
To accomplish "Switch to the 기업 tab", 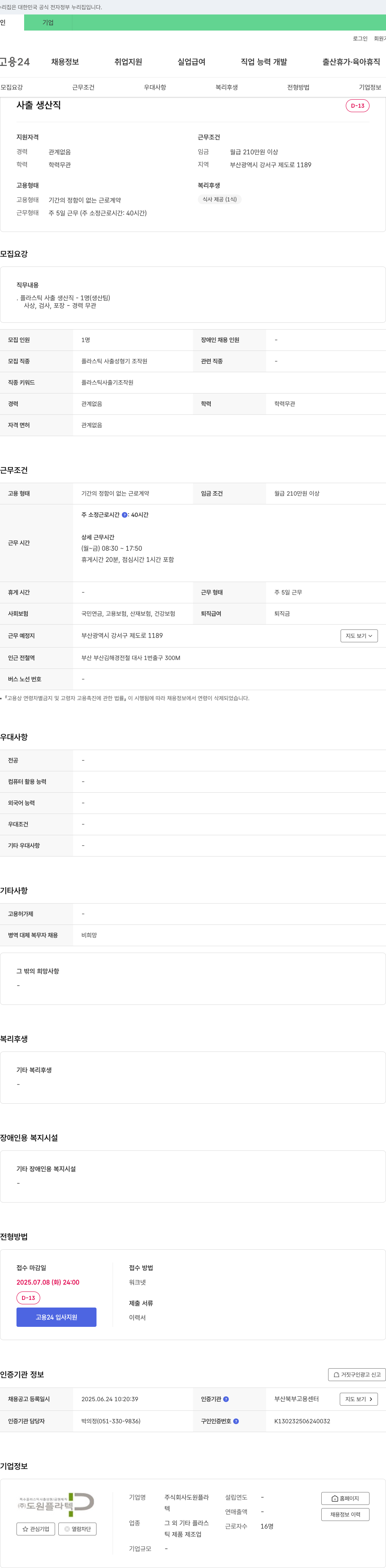I will click(48, 23).
